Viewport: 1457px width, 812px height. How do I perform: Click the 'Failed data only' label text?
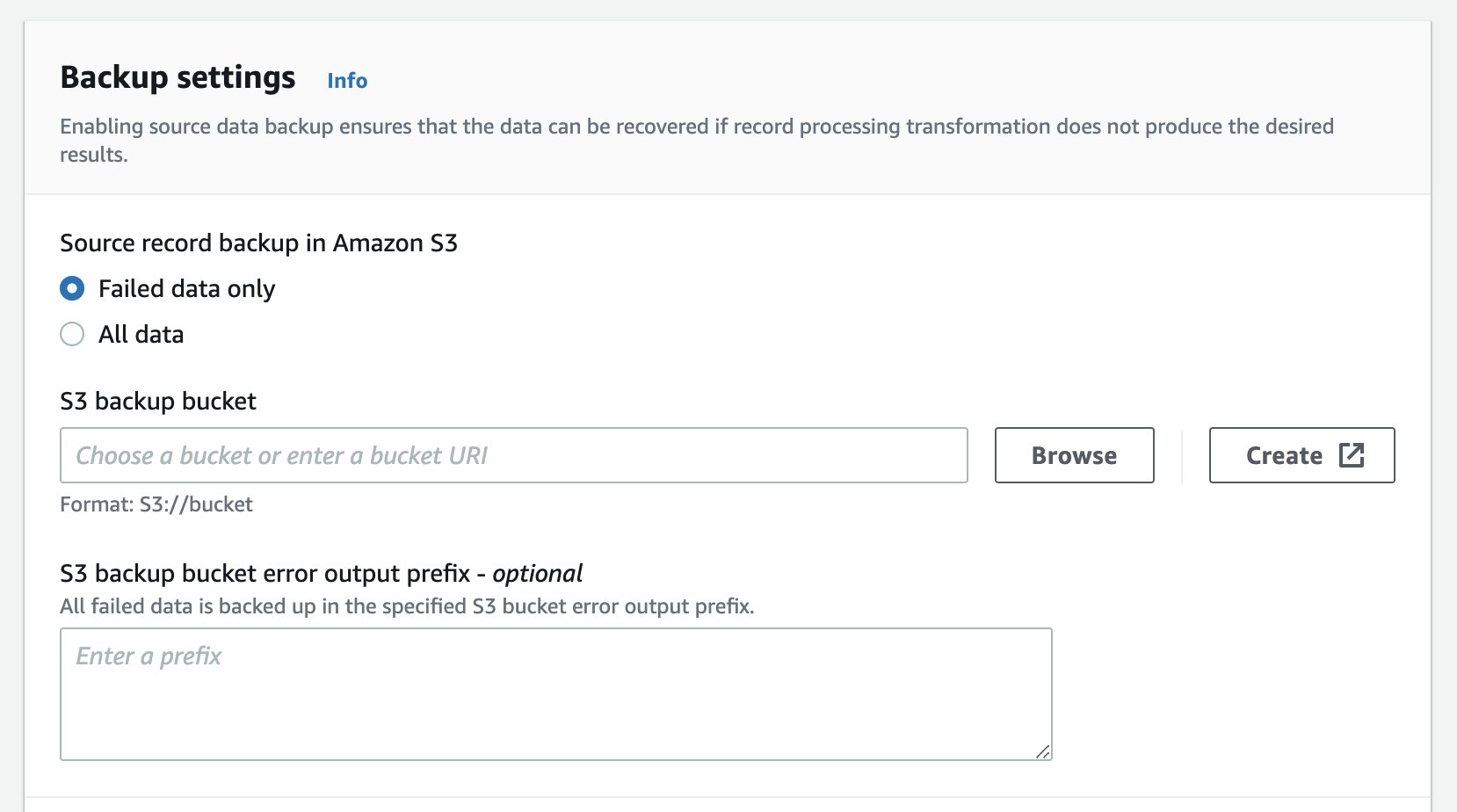[186, 288]
